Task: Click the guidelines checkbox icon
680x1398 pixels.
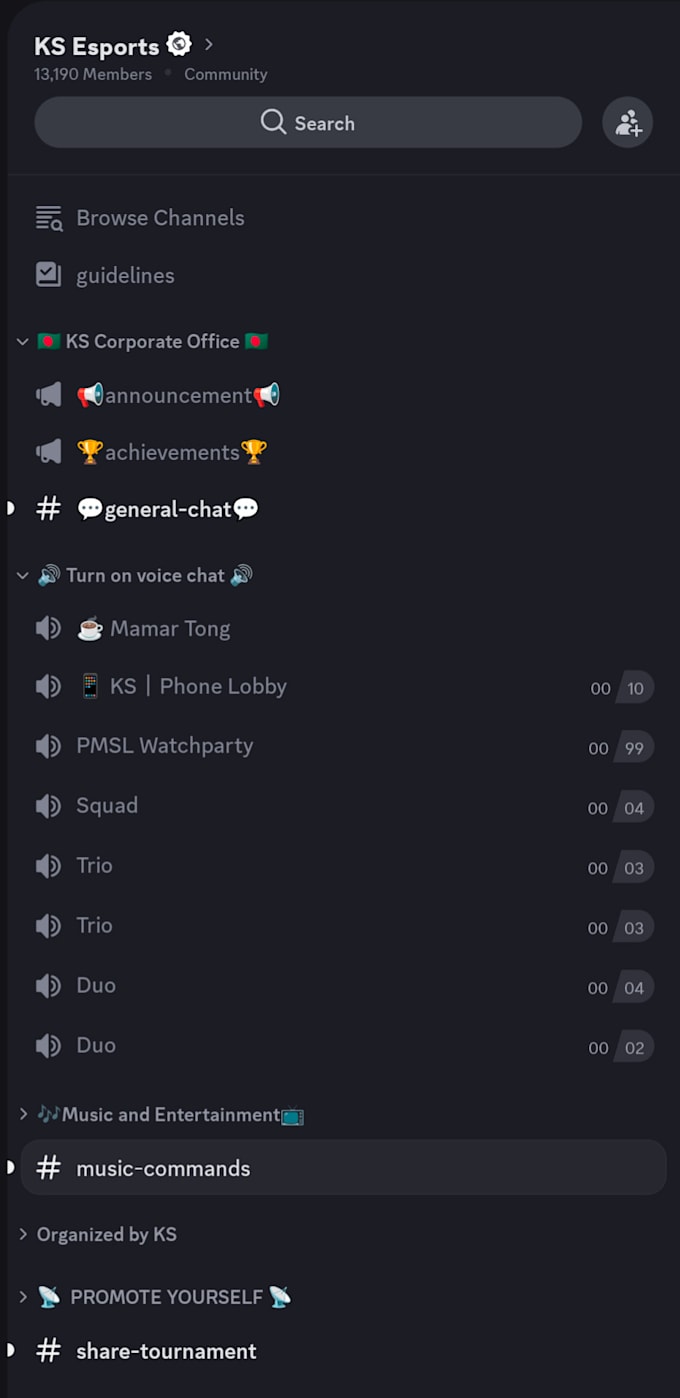Action: click(x=49, y=275)
